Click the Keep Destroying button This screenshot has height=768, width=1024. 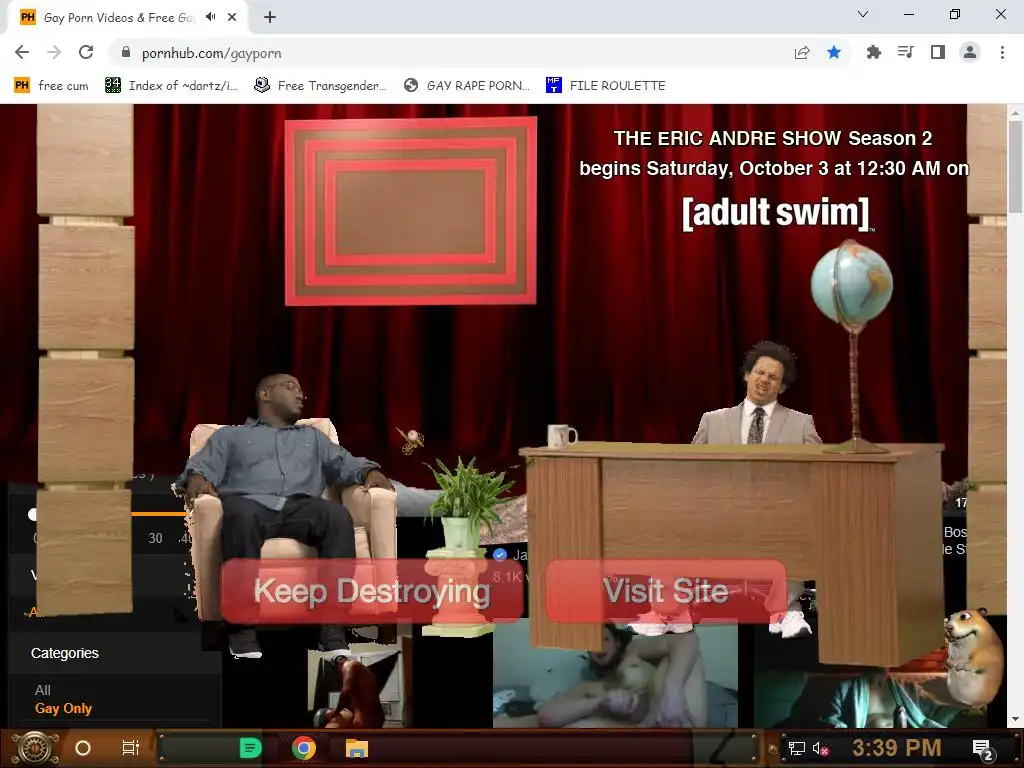[372, 591]
